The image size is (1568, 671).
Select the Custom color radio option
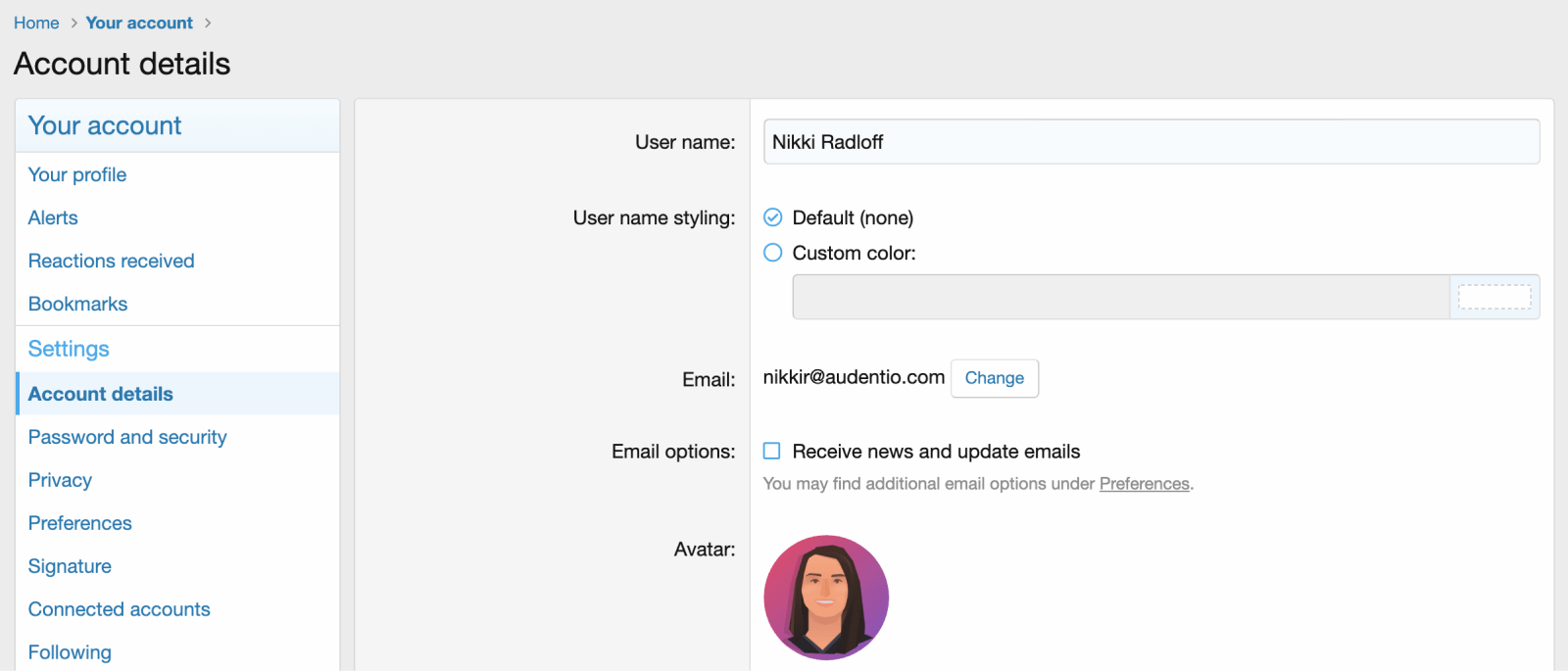coord(773,253)
